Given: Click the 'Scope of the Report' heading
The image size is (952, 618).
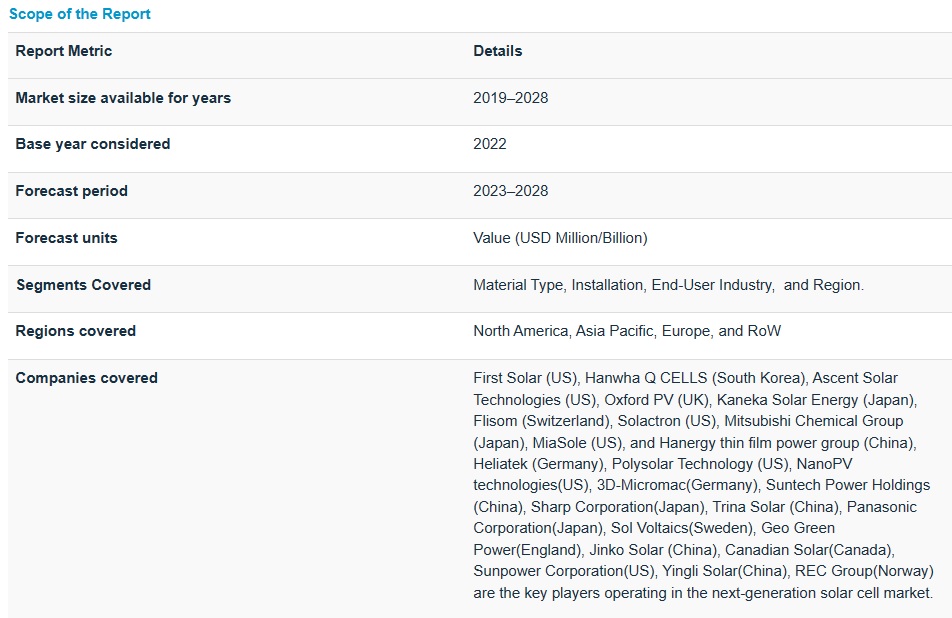Looking at the screenshot, I should 80,15.
